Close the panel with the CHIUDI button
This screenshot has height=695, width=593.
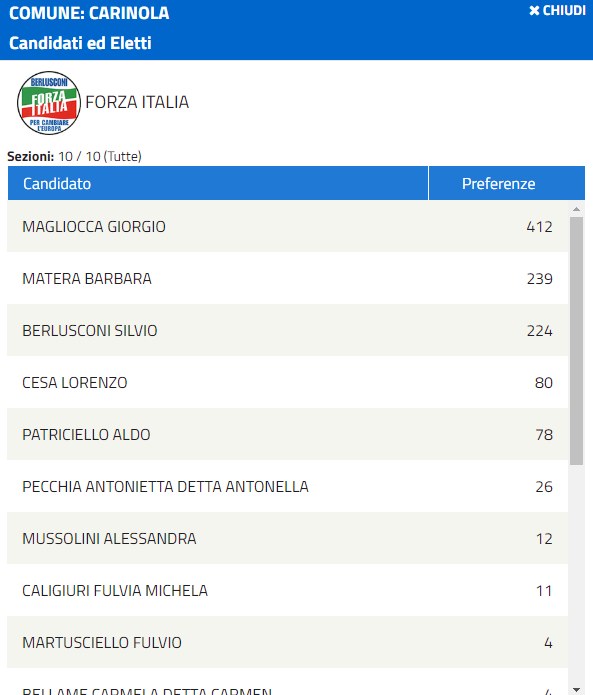pyautogui.click(x=557, y=11)
